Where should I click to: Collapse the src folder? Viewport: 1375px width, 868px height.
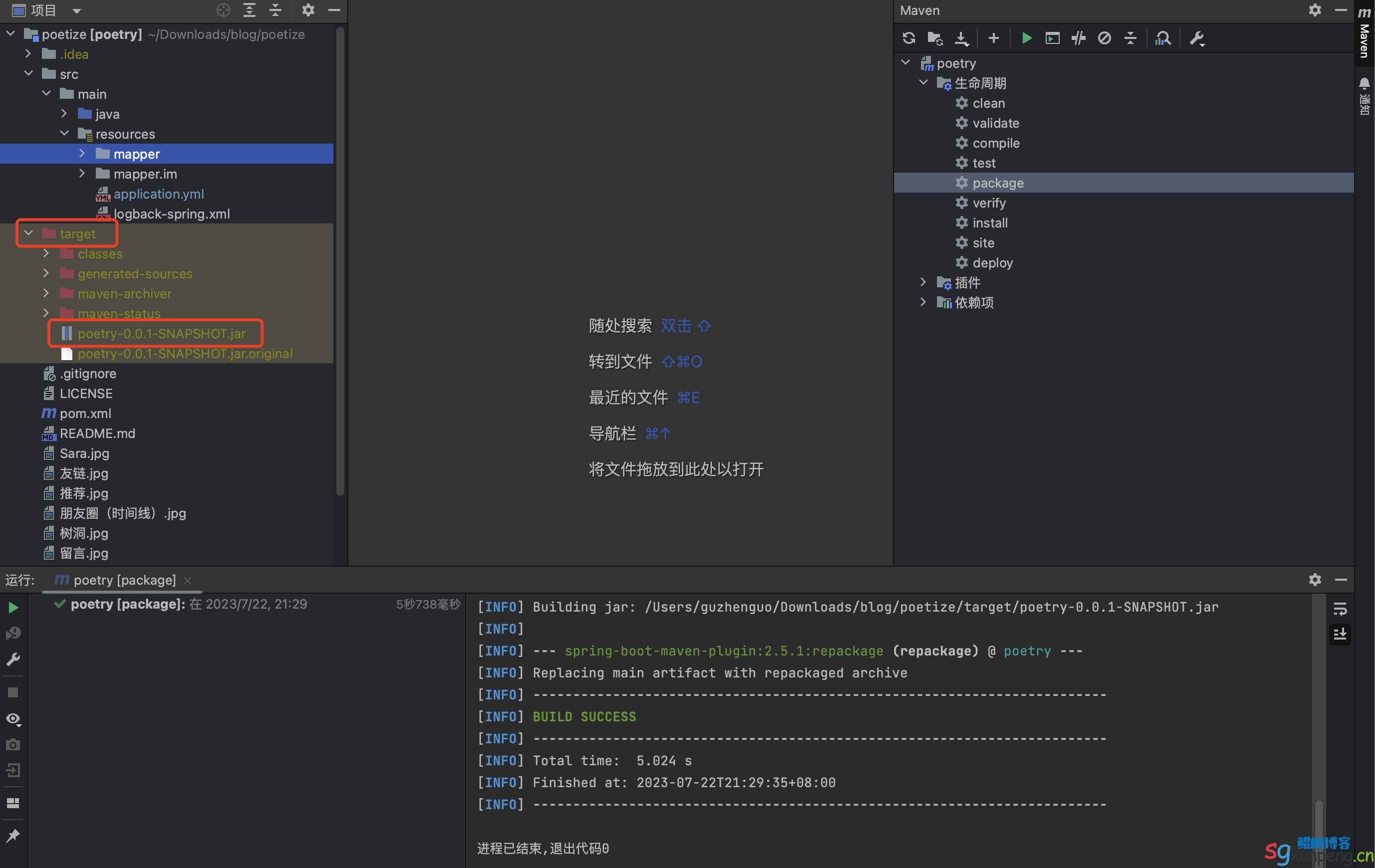point(28,74)
